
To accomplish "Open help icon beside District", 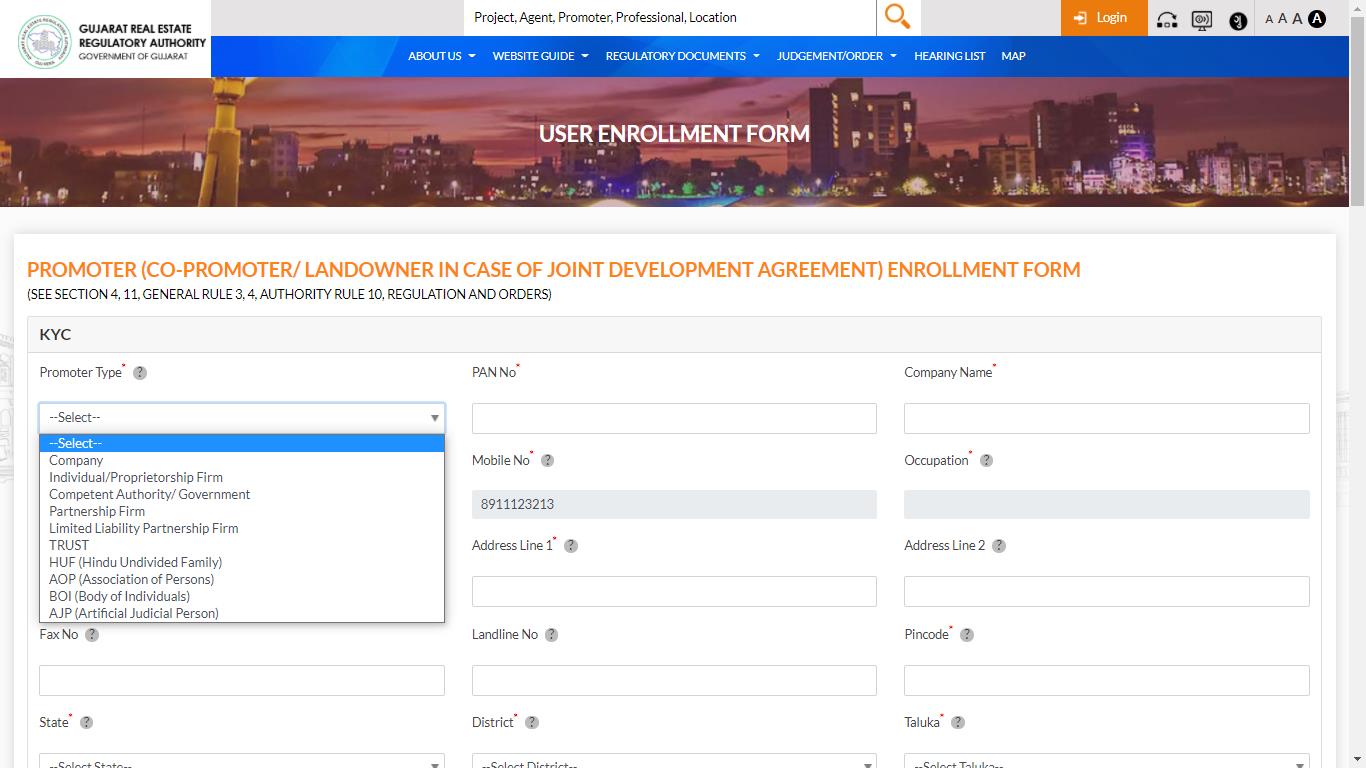I will (531, 723).
